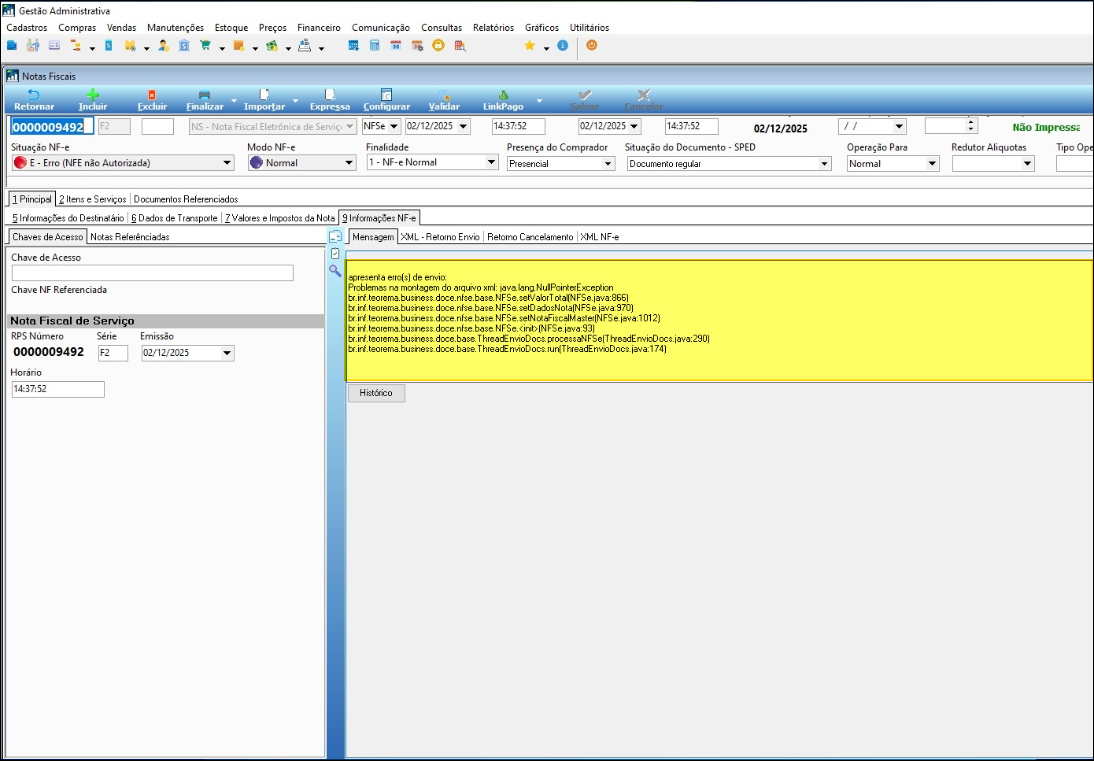This screenshot has width=1094, height=761.
Task: Open the Financeiro menu
Action: (319, 28)
